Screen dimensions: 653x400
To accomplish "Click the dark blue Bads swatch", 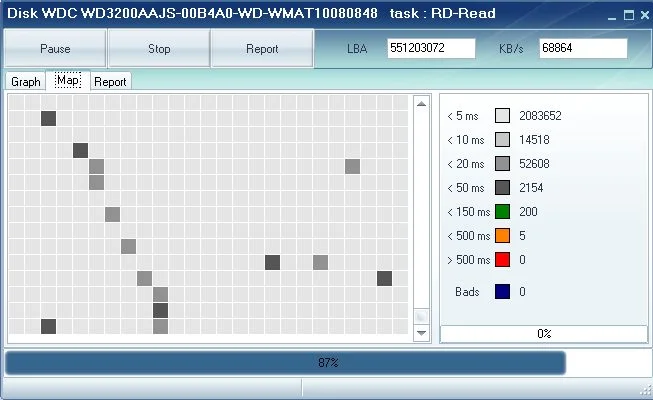I will [x=502, y=291].
